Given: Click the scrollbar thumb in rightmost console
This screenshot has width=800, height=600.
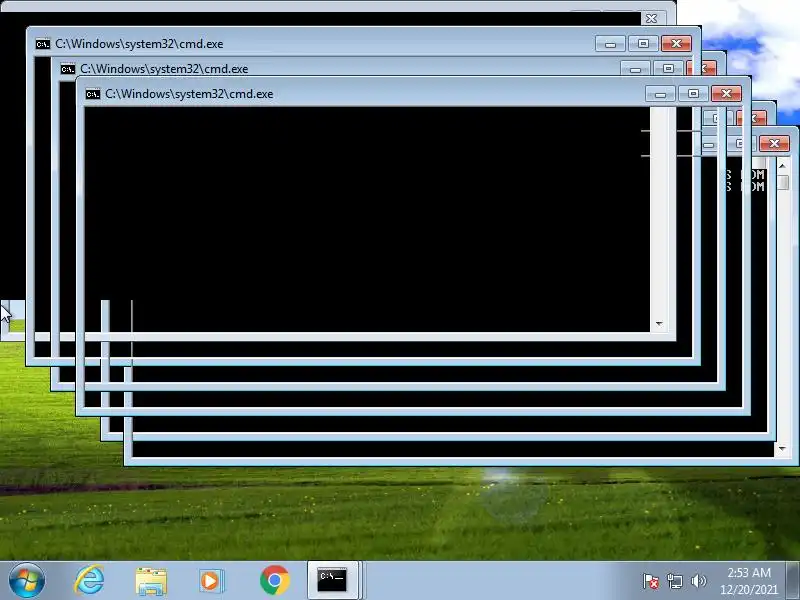Looking at the screenshot, I should 783,182.
